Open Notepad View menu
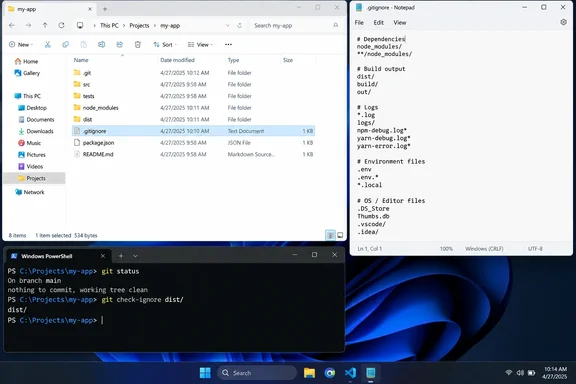This screenshot has width=576, height=384. (x=400, y=22)
